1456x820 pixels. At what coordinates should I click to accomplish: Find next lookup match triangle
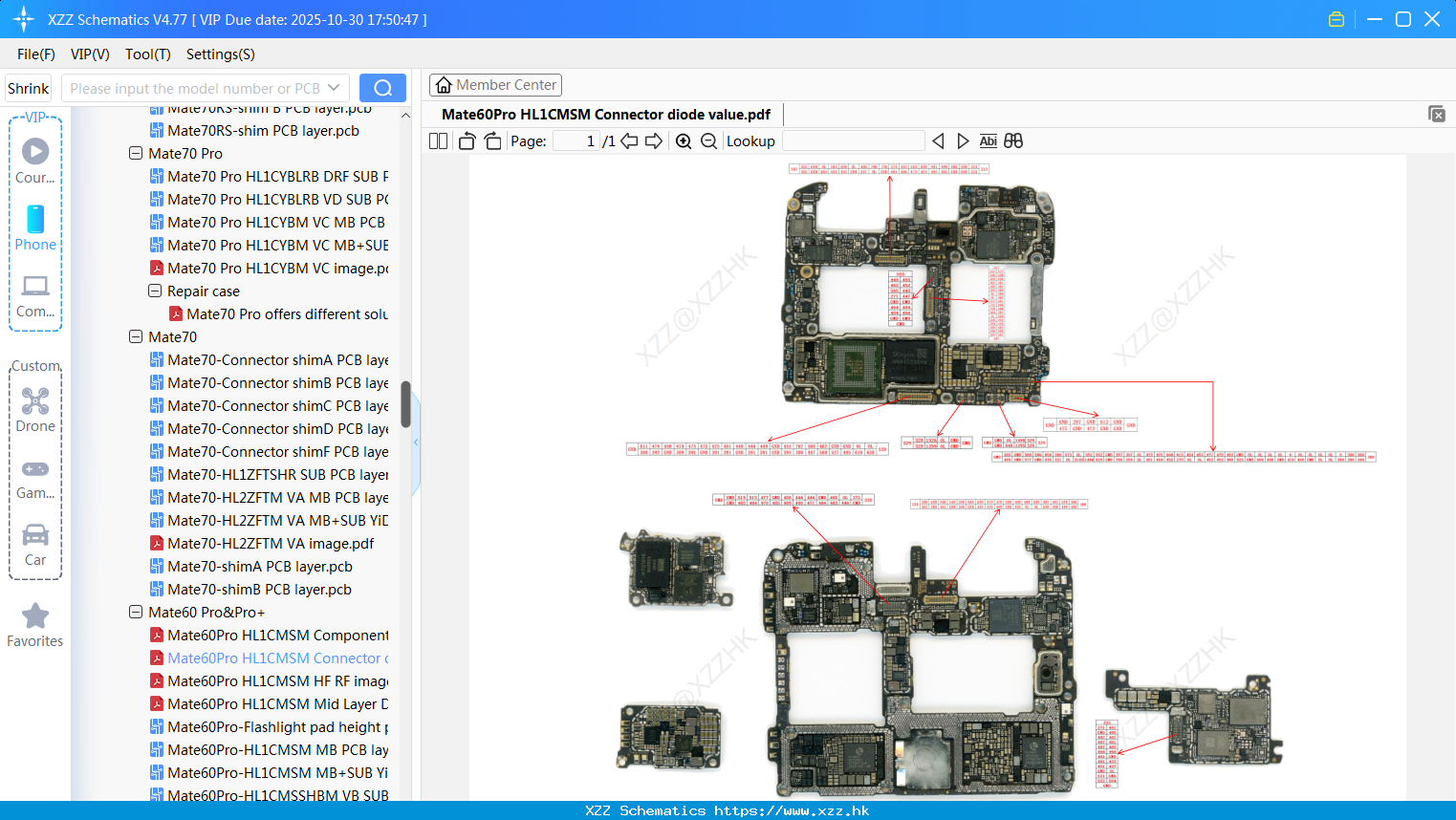click(x=963, y=141)
